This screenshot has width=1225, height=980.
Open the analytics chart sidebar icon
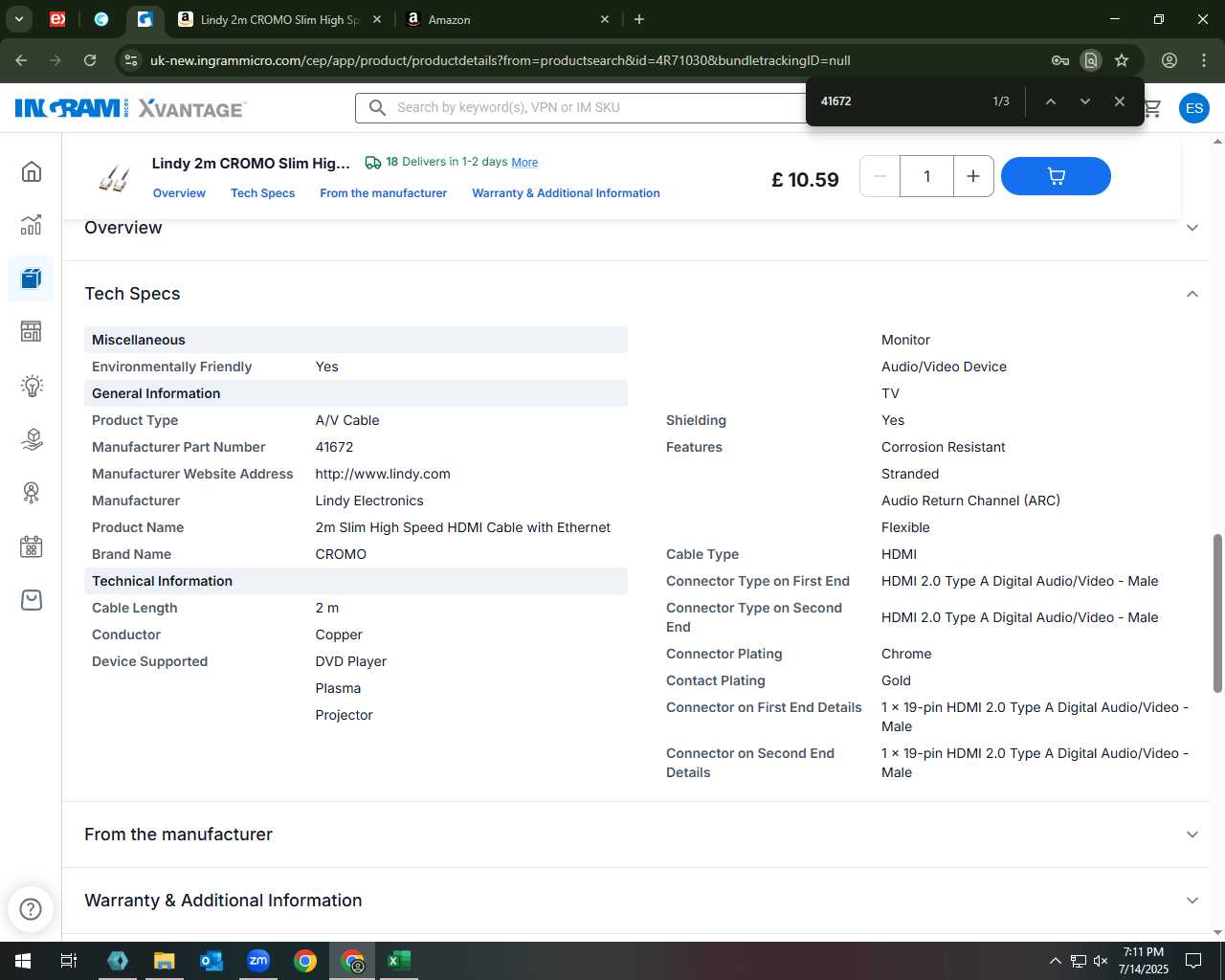(32, 225)
